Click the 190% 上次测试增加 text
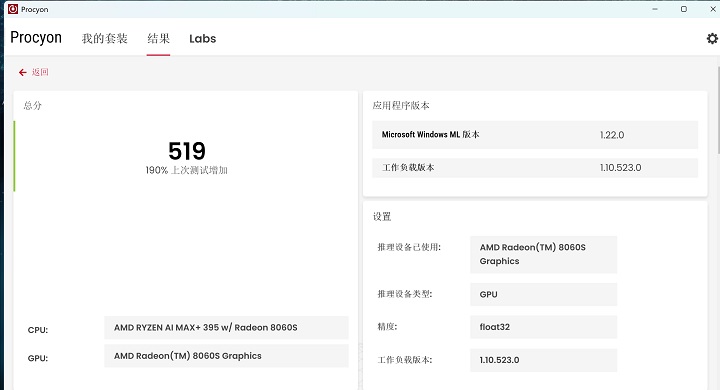Screen dimensions: 720x390 point(186,170)
